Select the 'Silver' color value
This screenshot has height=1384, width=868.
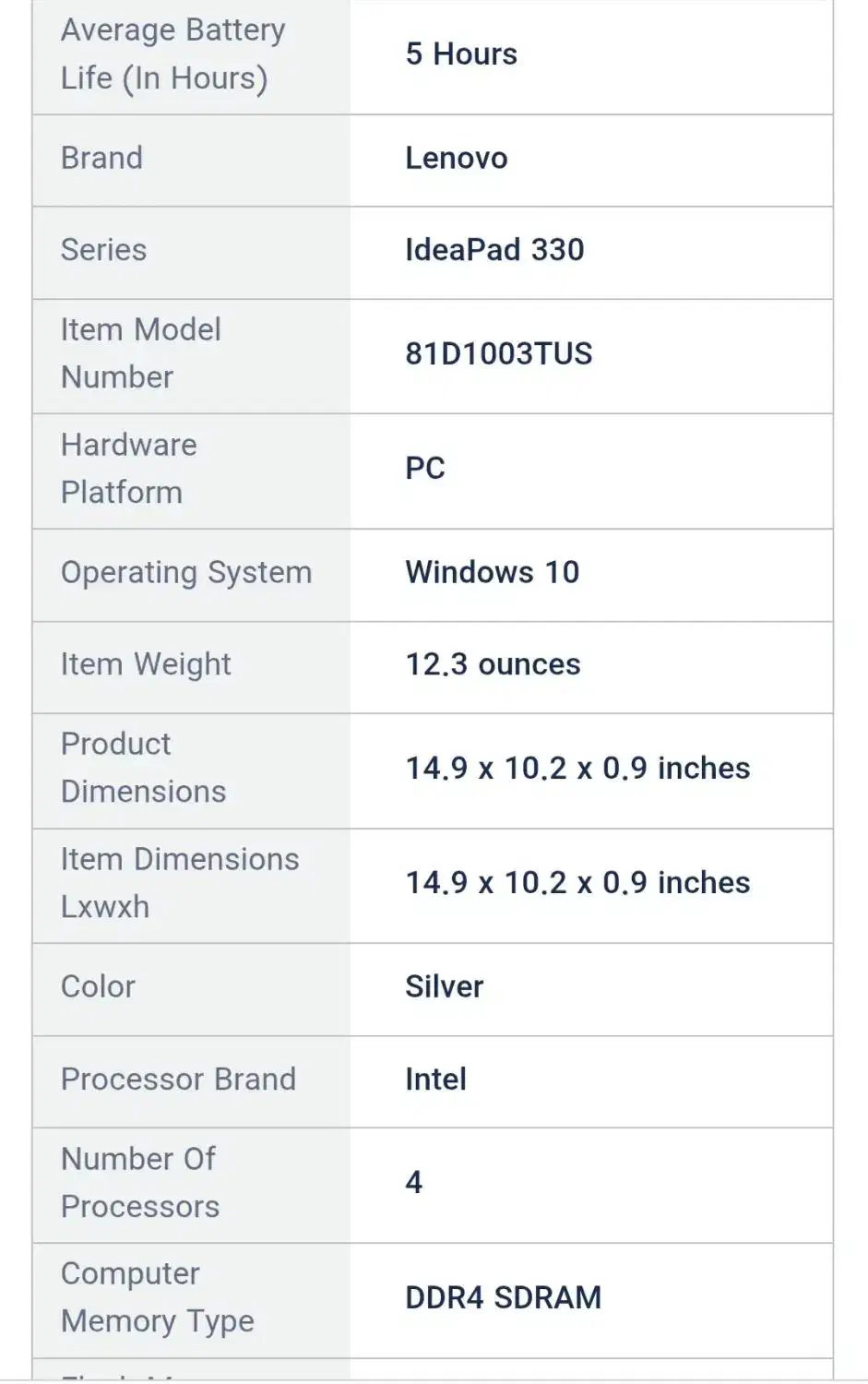(x=444, y=987)
